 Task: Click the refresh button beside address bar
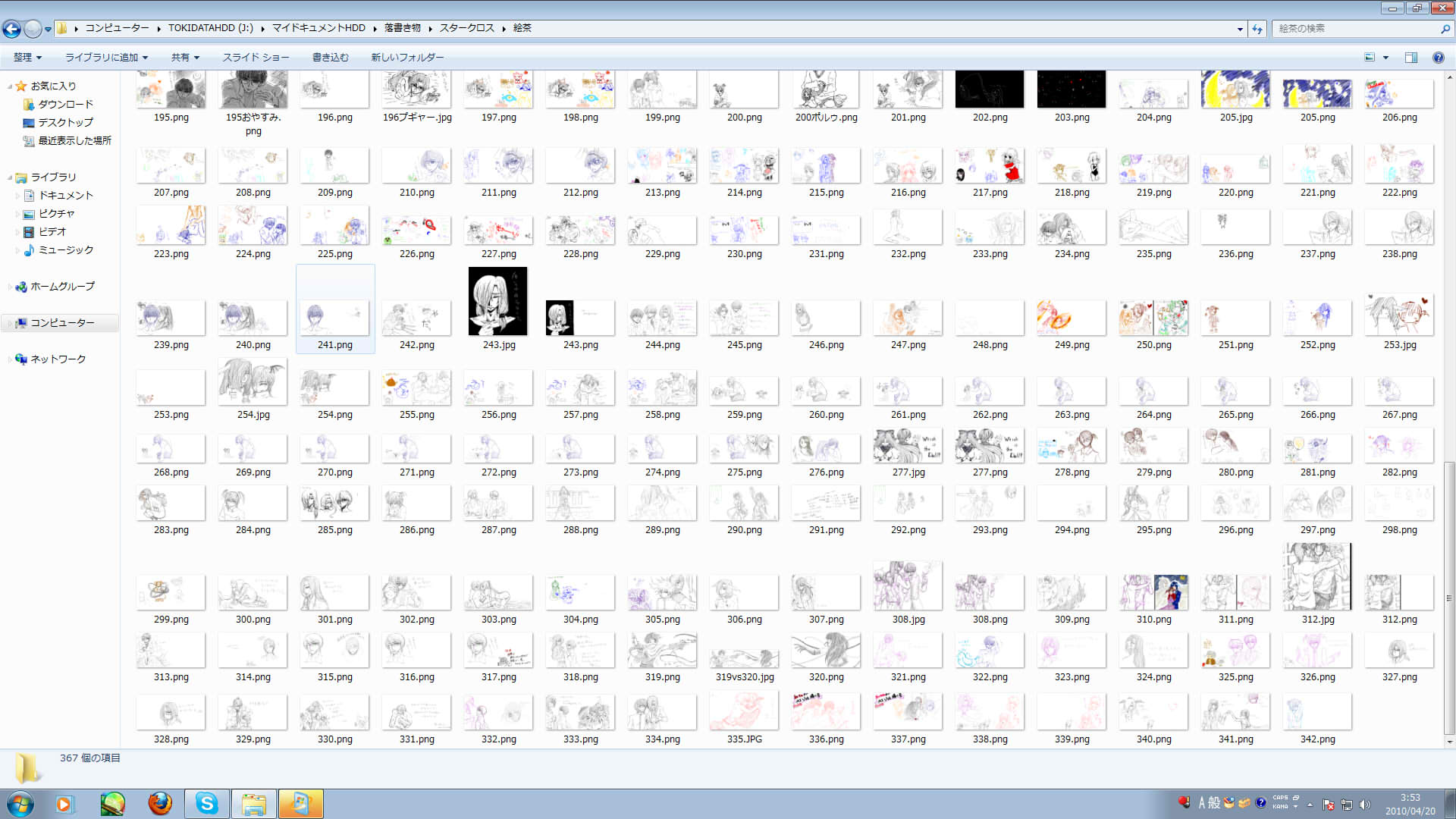point(1257,29)
